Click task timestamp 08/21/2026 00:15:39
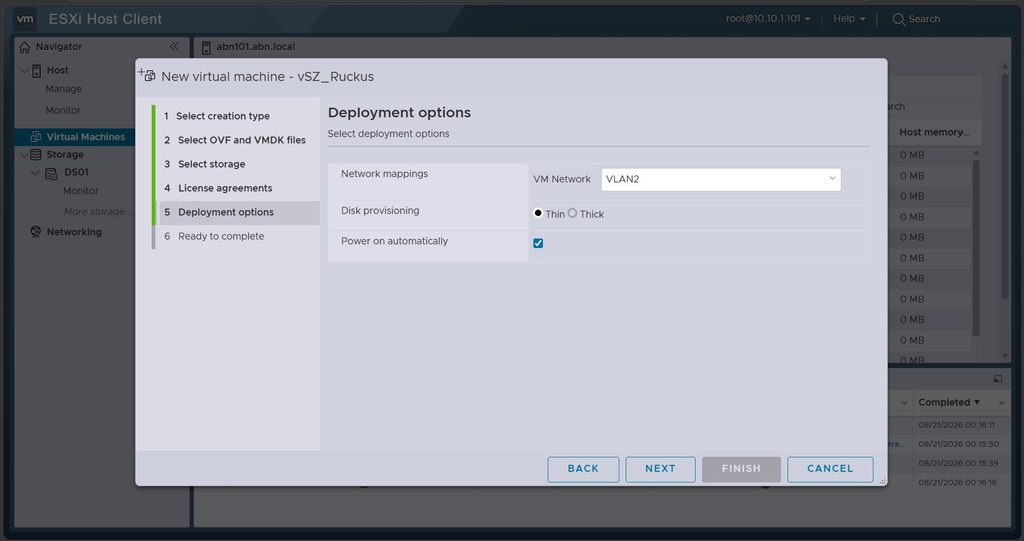The width and height of the screenshot is (1024, 541). tap(958, 463)
